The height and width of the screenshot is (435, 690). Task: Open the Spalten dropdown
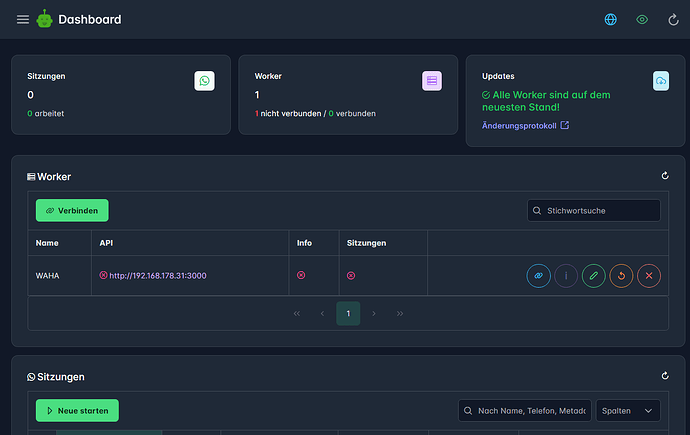[x=628, y=411]
